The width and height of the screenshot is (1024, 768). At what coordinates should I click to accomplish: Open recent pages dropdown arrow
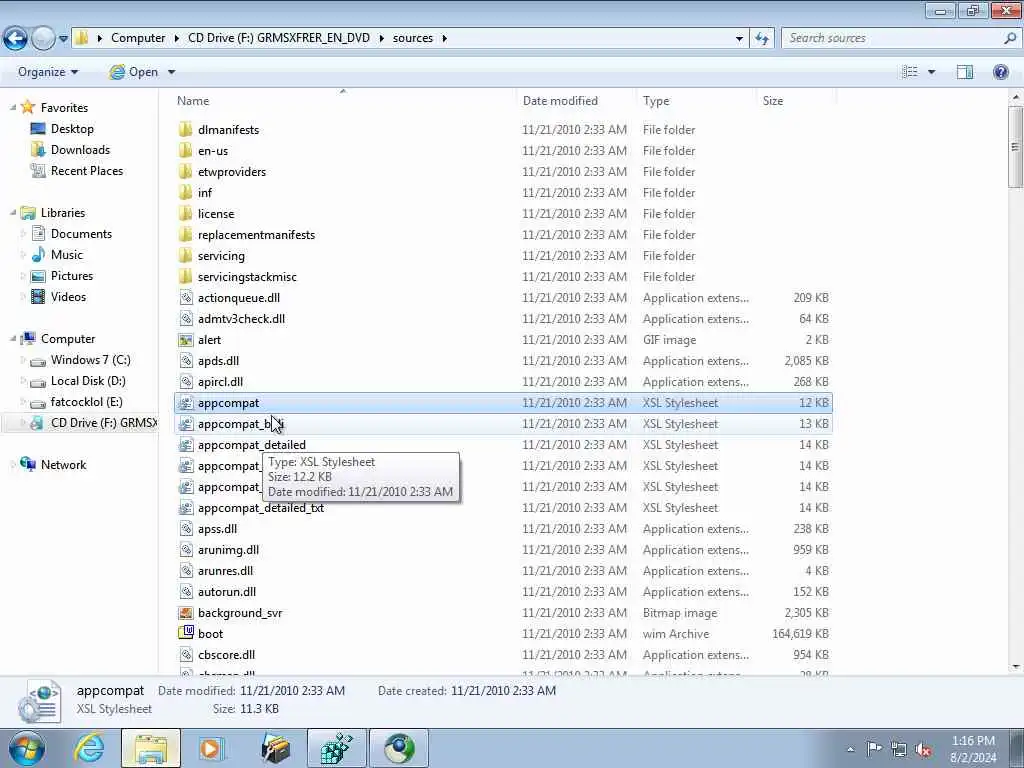(63, 39)
